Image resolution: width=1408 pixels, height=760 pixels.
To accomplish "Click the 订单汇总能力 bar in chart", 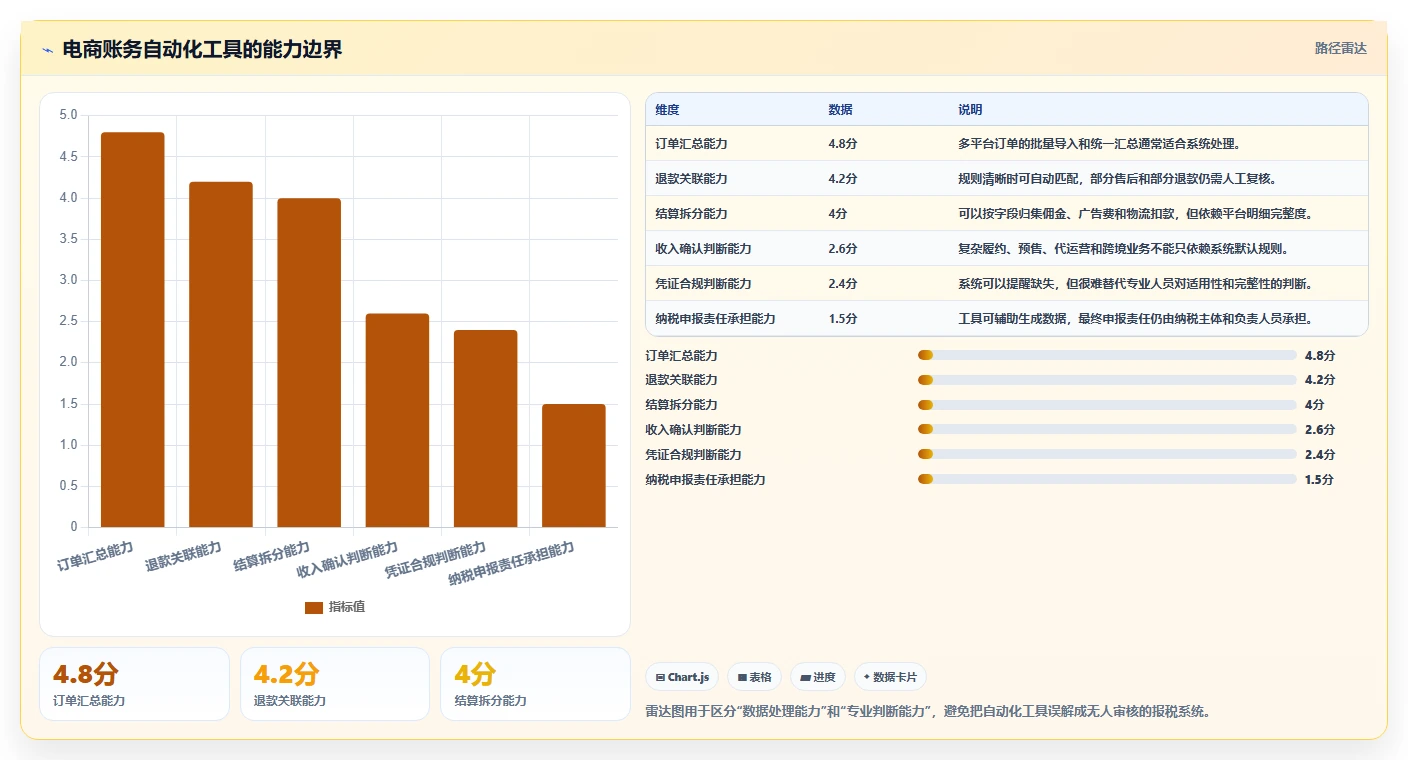I will pyautogui.click(x=133, y=329).
